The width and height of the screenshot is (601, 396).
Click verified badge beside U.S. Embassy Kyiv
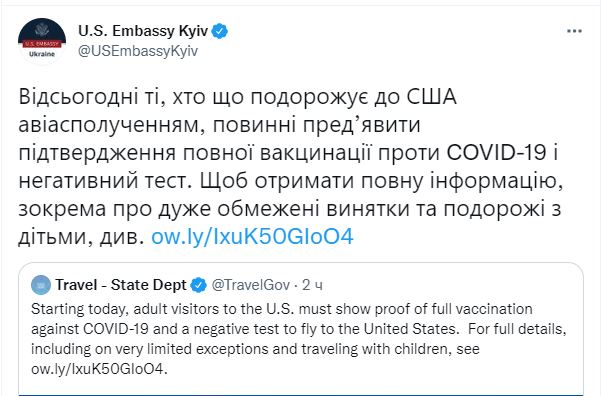point(220,31)
